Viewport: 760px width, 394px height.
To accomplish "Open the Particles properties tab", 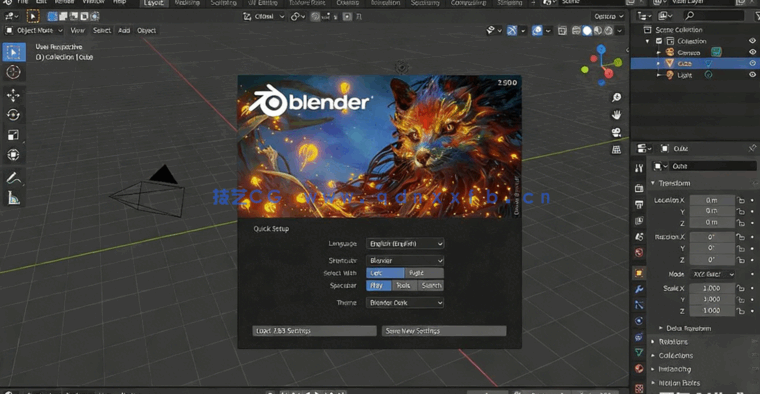I will pyautogui.click(x=639, y=305).
